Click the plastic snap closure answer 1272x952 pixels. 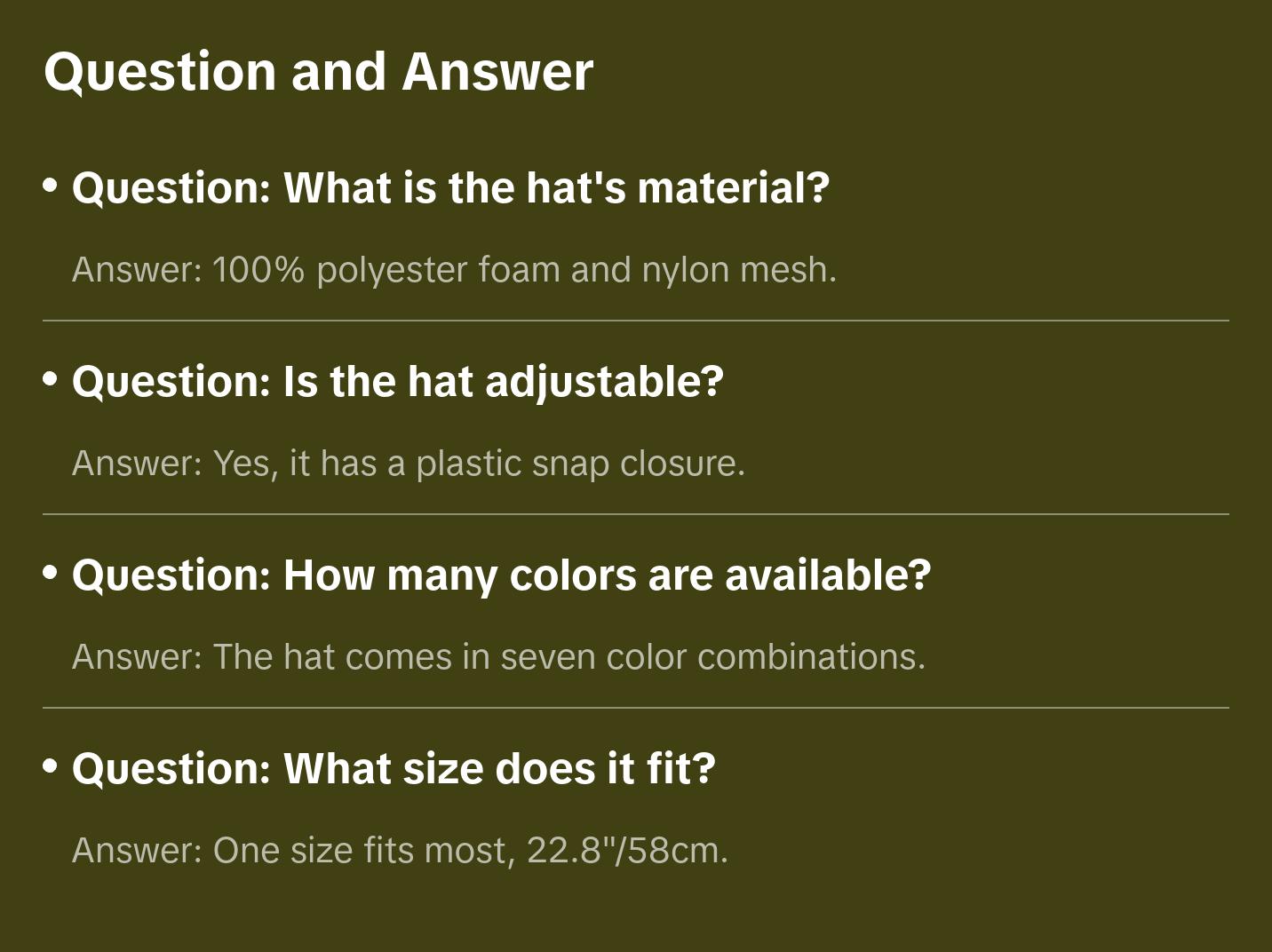point(409,464)
